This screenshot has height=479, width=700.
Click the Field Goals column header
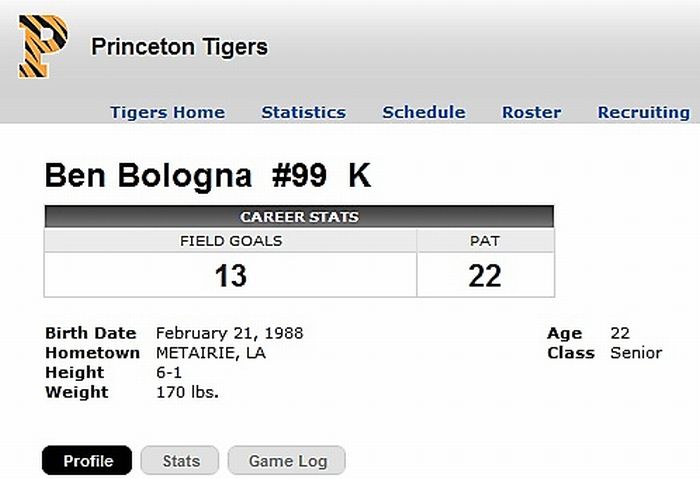[x=230, y=241]
